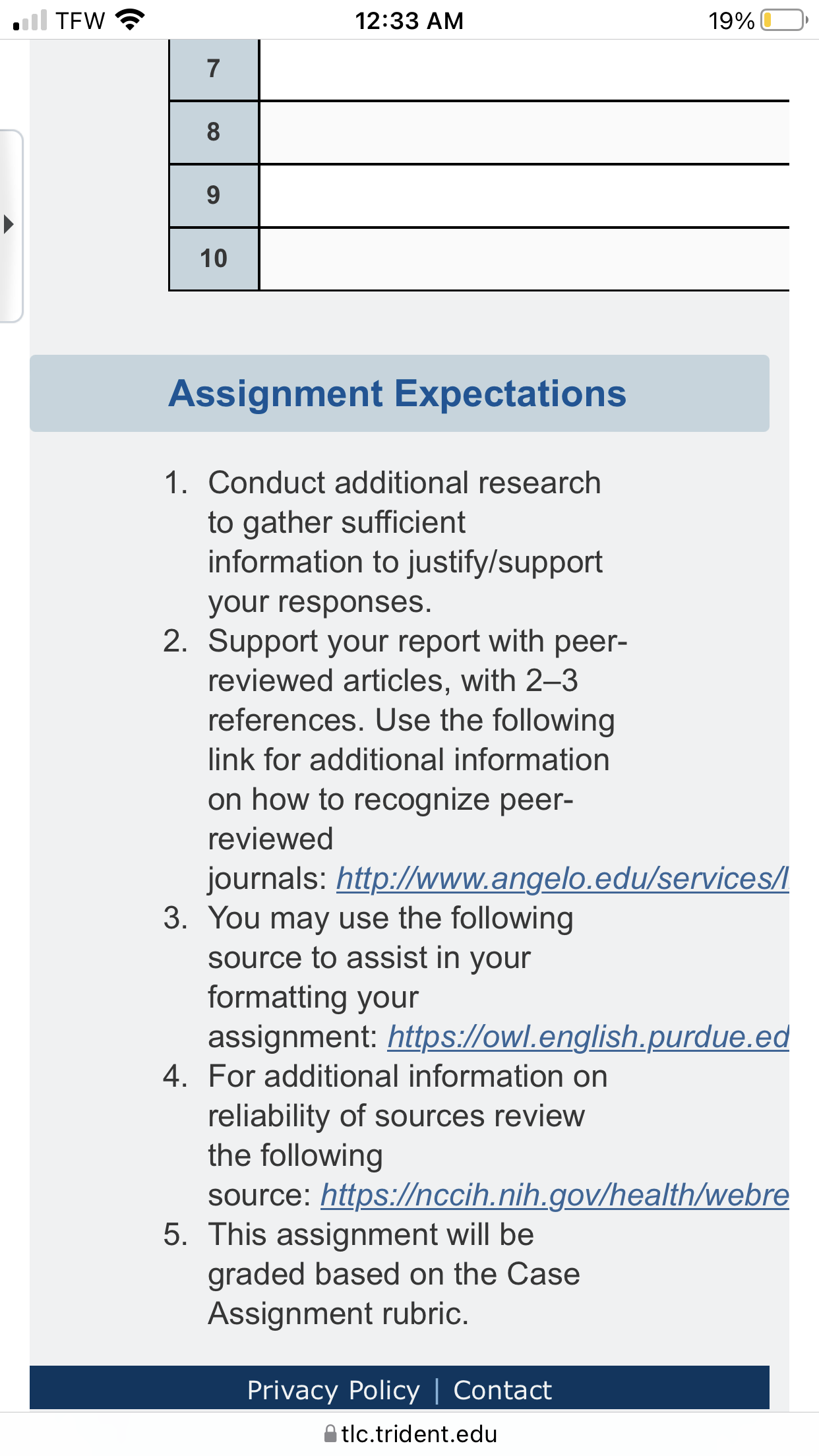This screenshot has height=1456, width=819.
Task: Expand the side panel arrow tab
Action: (x=11, y=226)
